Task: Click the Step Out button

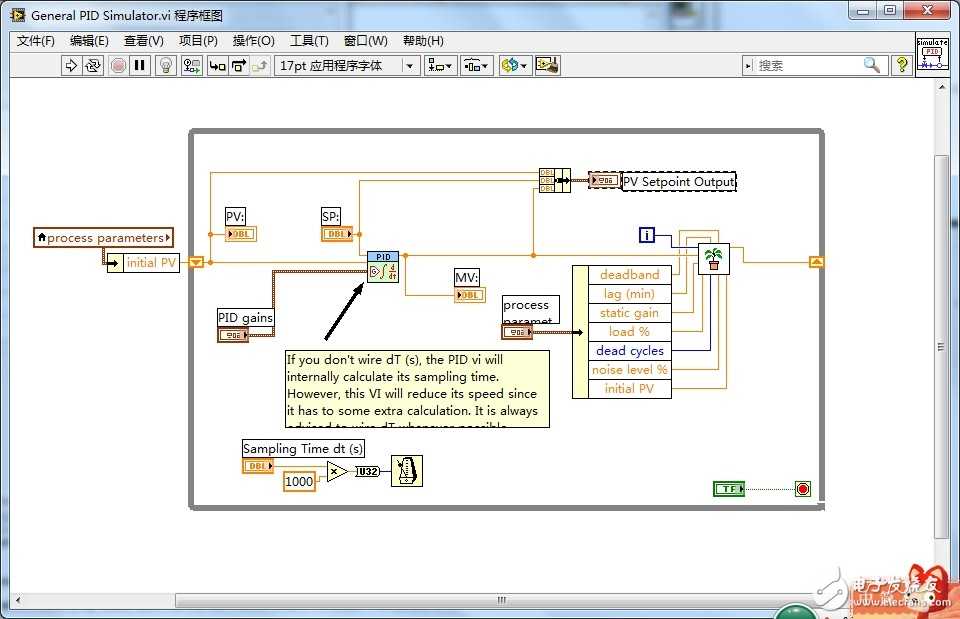Action: [260, 65]
